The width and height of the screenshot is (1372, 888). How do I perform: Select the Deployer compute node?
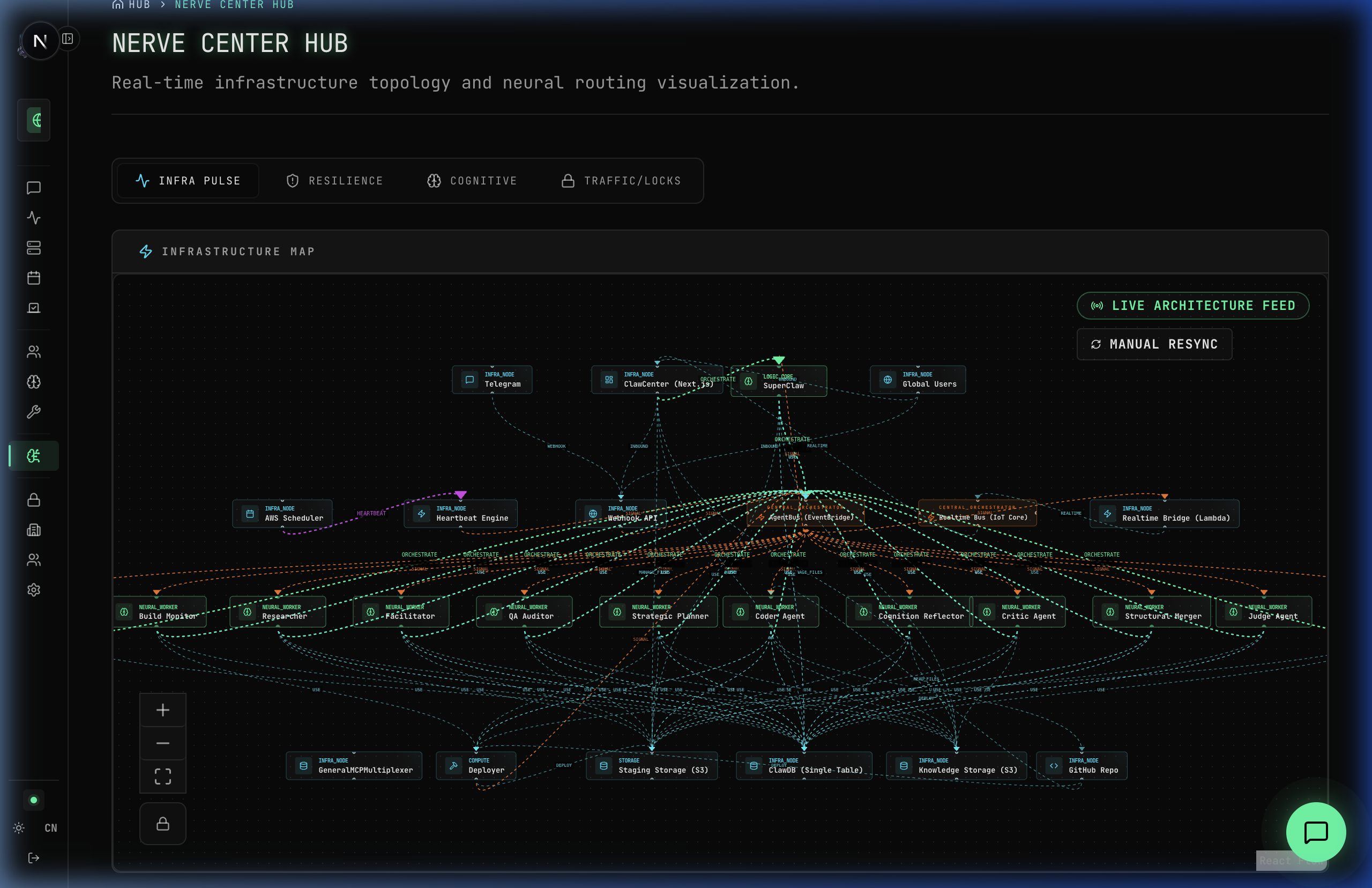pyautogui.click(x=476, y=766)
